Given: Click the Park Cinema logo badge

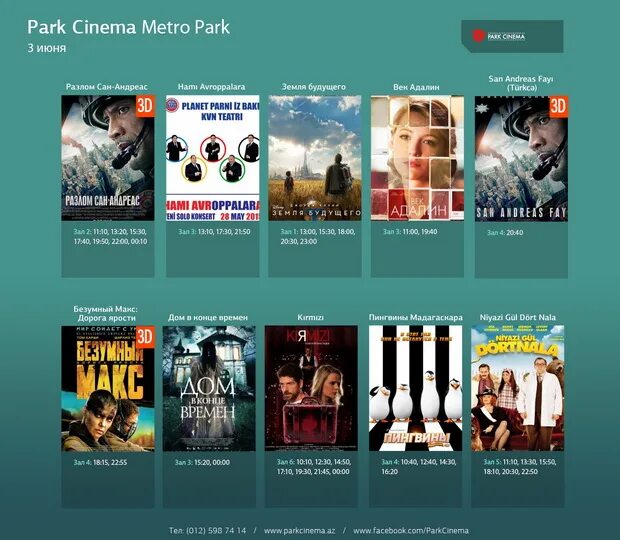Looking at the screenshot, I should 512,36.
